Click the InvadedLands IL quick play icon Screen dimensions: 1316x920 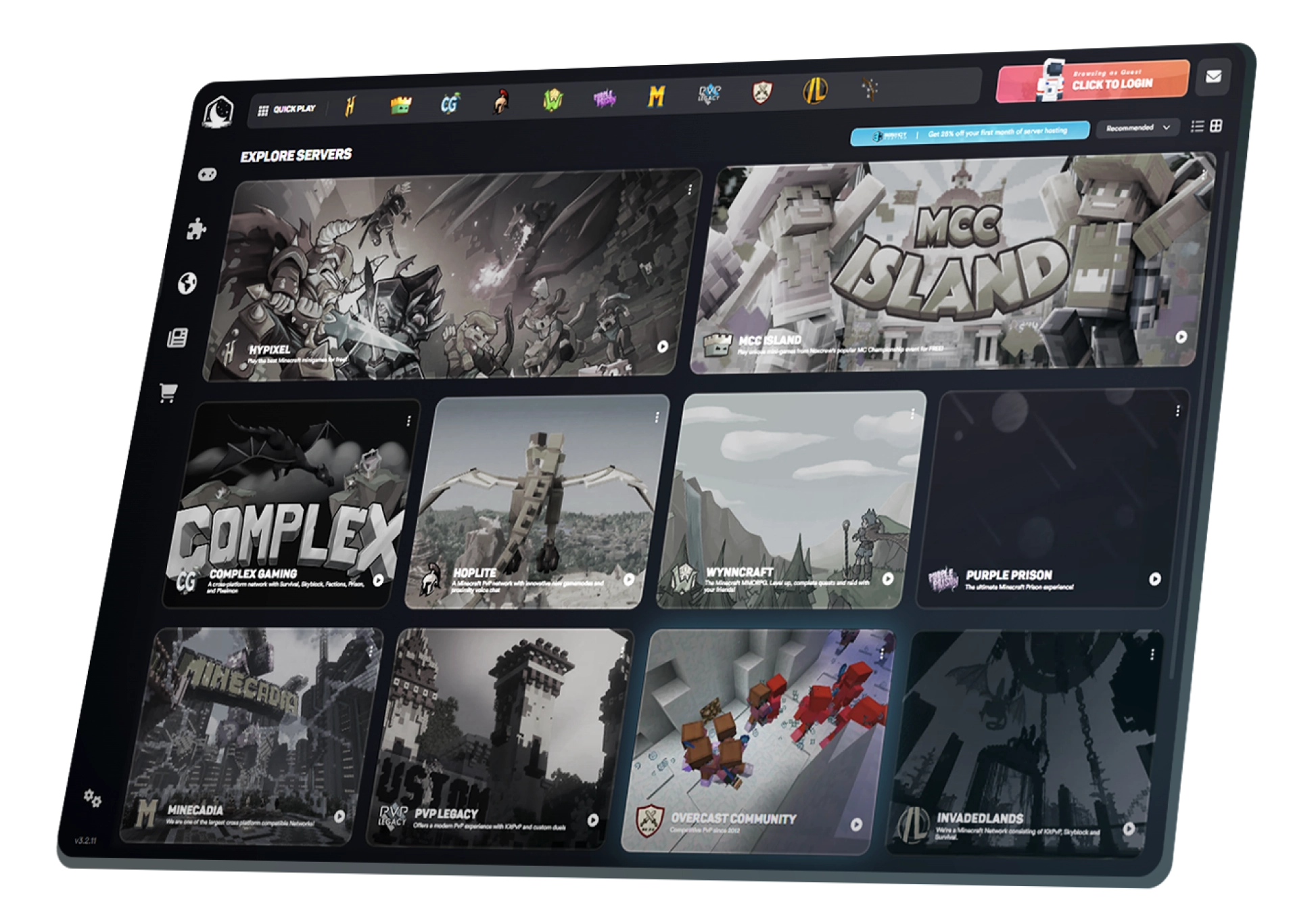pyautogui.click(x=815, y=90)
